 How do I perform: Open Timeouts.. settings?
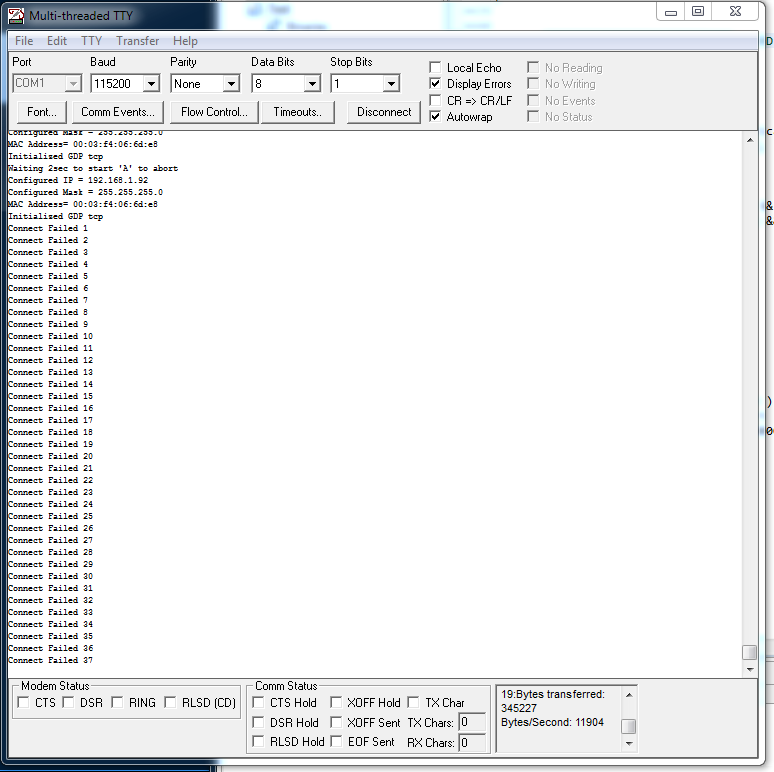pyautogui.click(x=298, y=112)
